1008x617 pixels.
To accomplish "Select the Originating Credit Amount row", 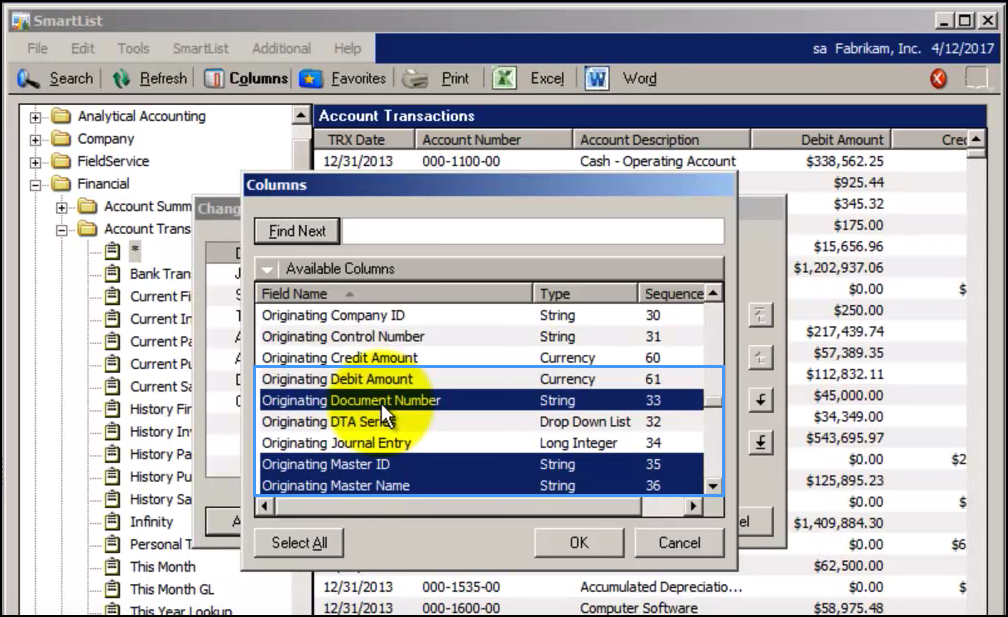I will (x=481, y=358).
